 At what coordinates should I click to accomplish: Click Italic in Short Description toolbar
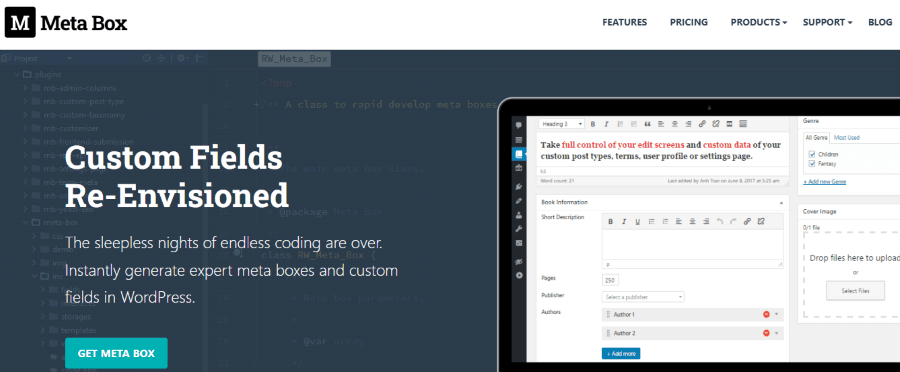pos(624,222)
